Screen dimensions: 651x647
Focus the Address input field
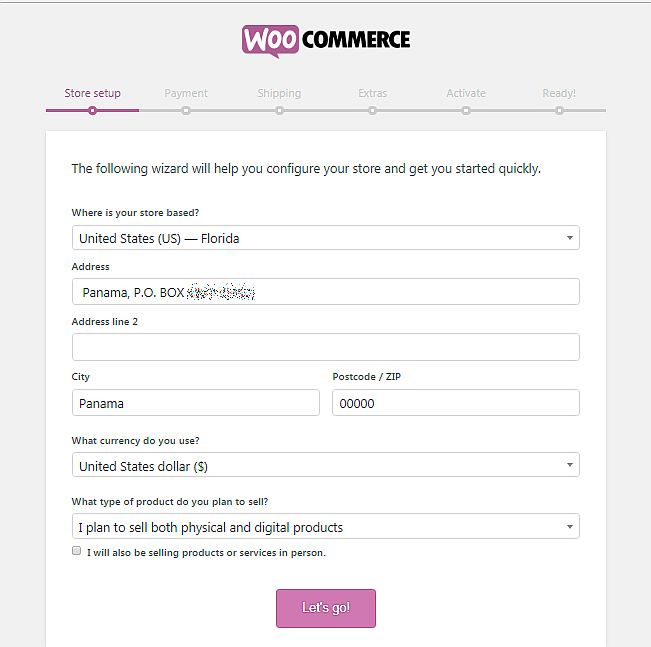pos(326,292)
